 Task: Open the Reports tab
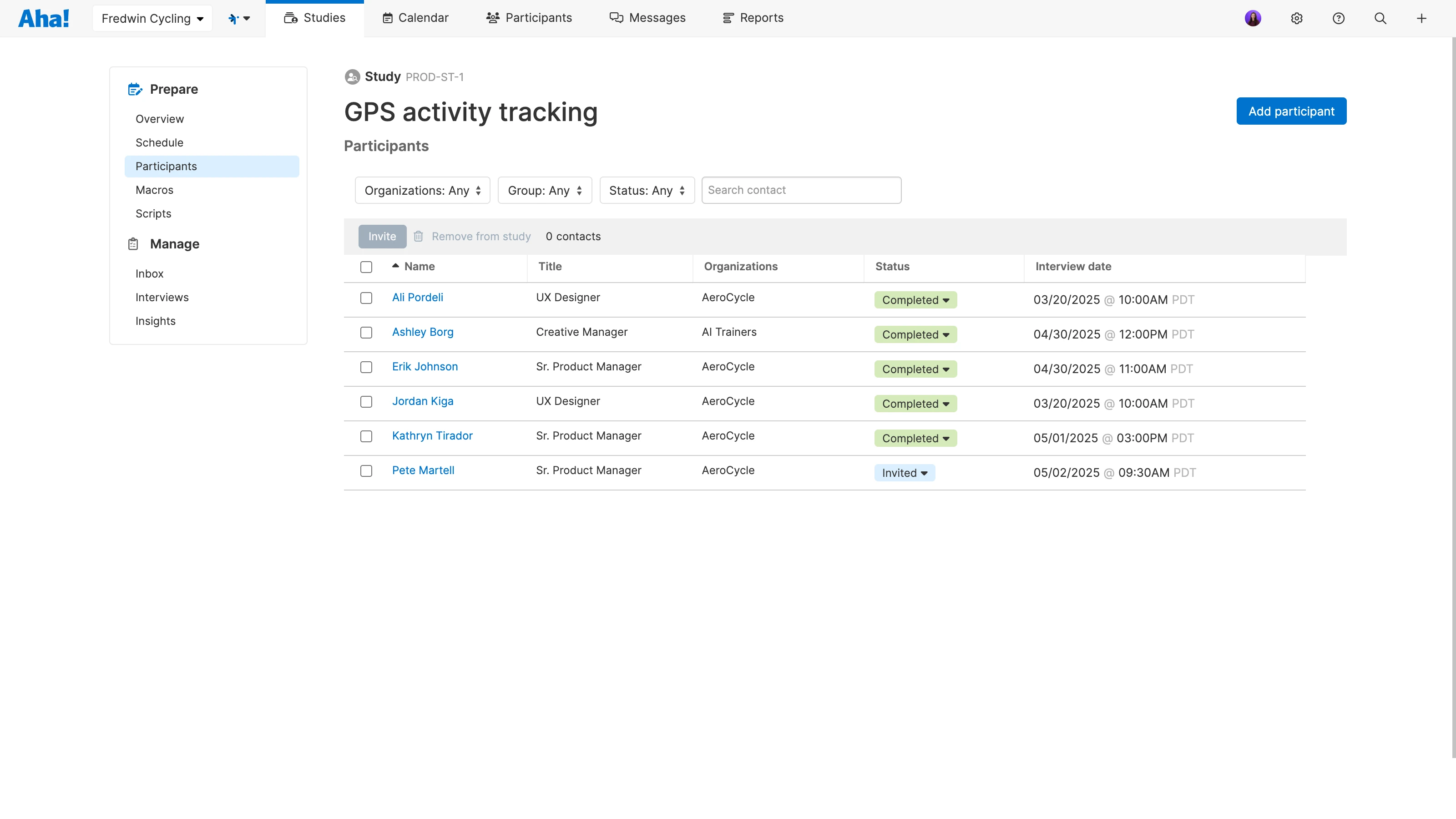(x=753, y=18)
